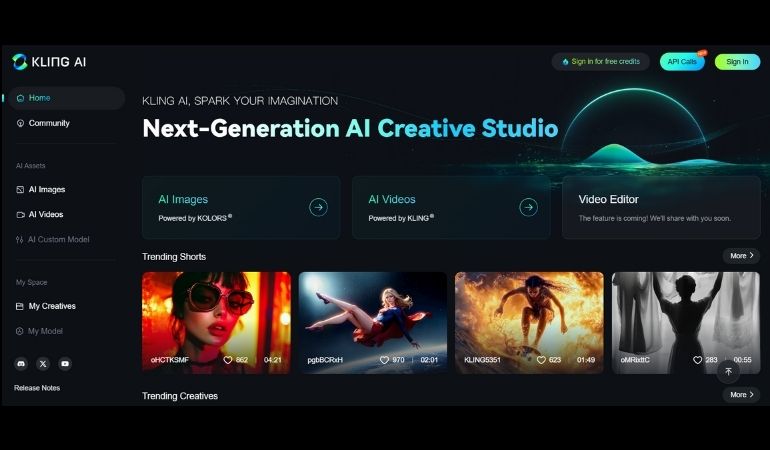
Task: Click the Community sidebar icon
Action: (20, 123)
